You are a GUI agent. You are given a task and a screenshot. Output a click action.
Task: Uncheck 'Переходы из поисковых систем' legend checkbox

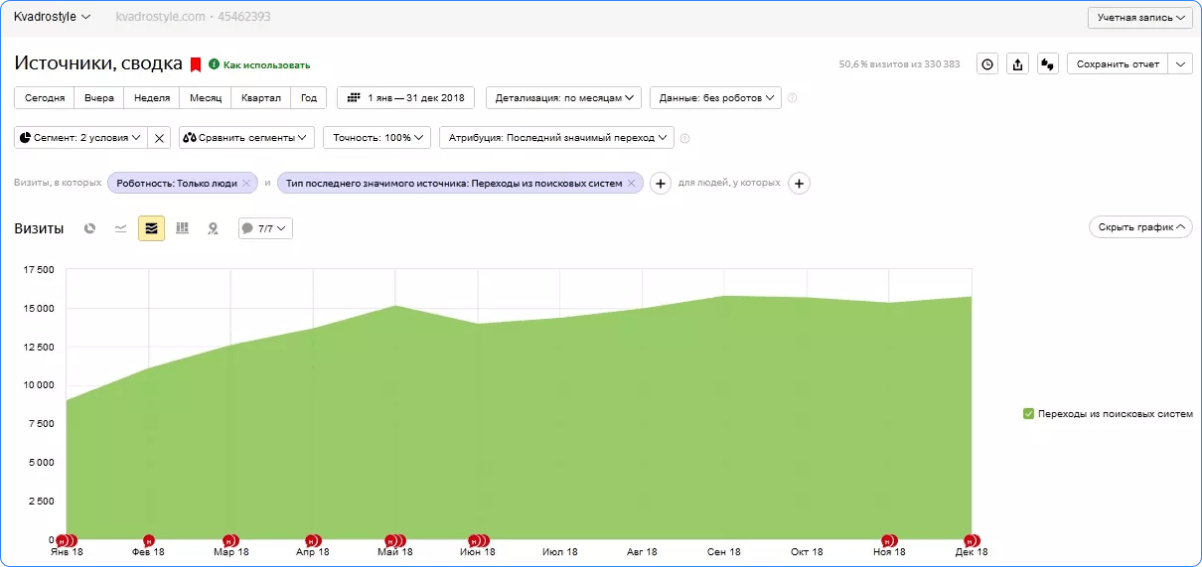1028,414
